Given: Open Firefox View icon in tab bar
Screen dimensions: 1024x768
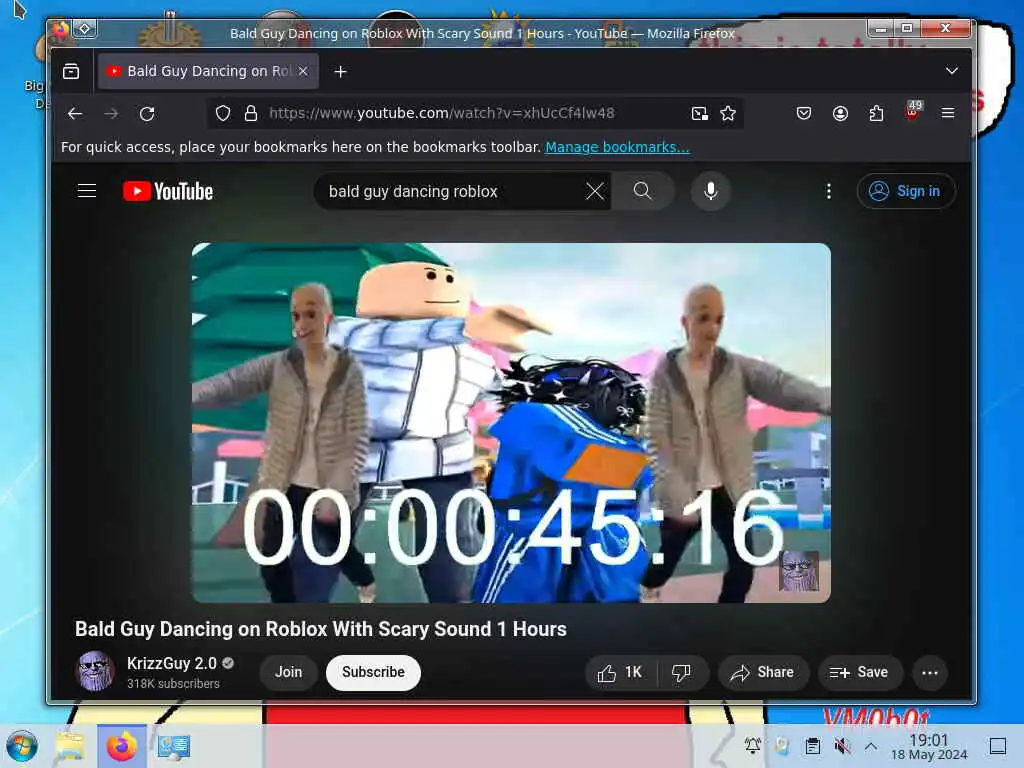Looking at the screenshot, I should 71,71.
